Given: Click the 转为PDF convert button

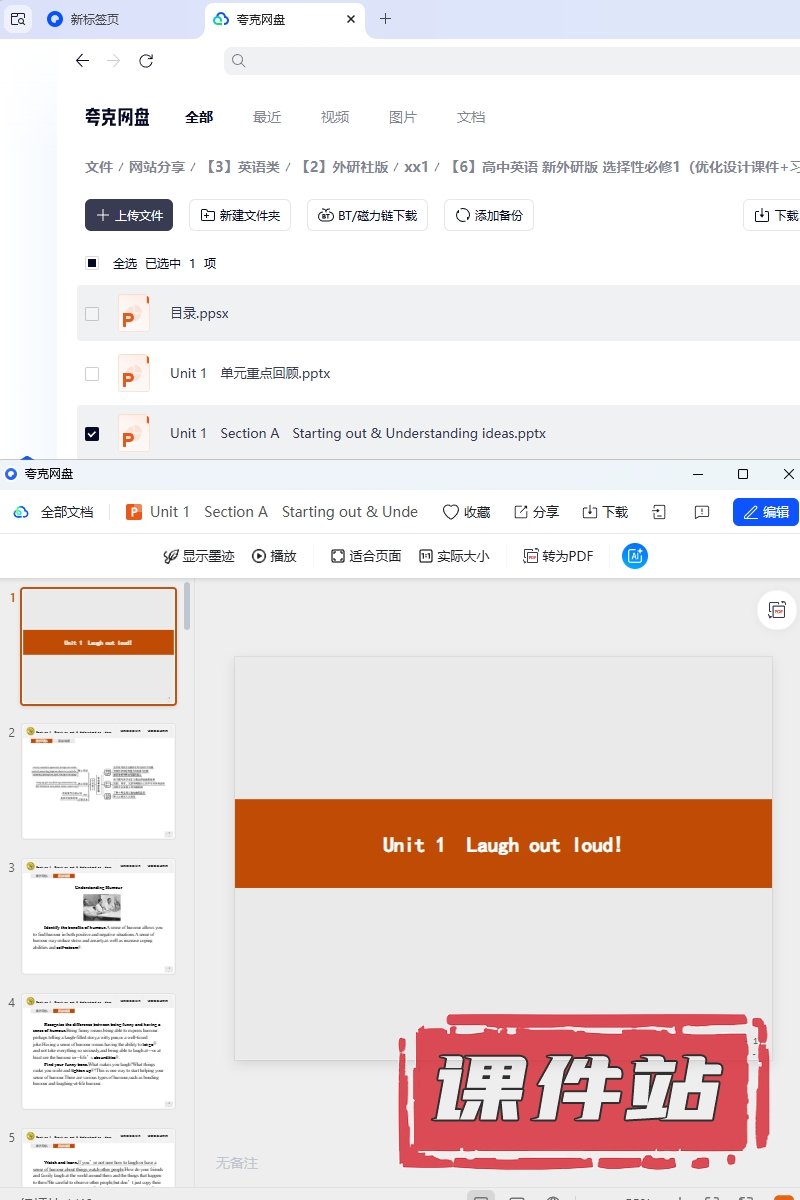Looking at the screenshot, I should 558,556.
